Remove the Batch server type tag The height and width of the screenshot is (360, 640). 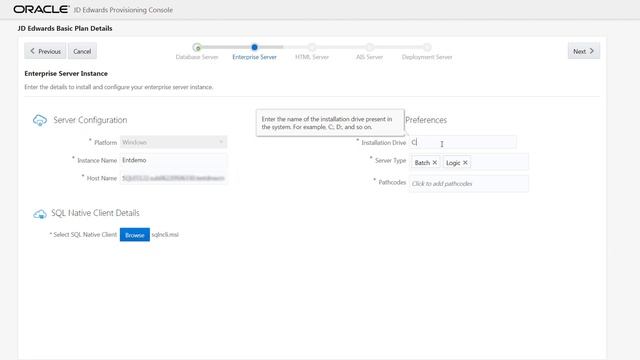(x=435, y=162)
